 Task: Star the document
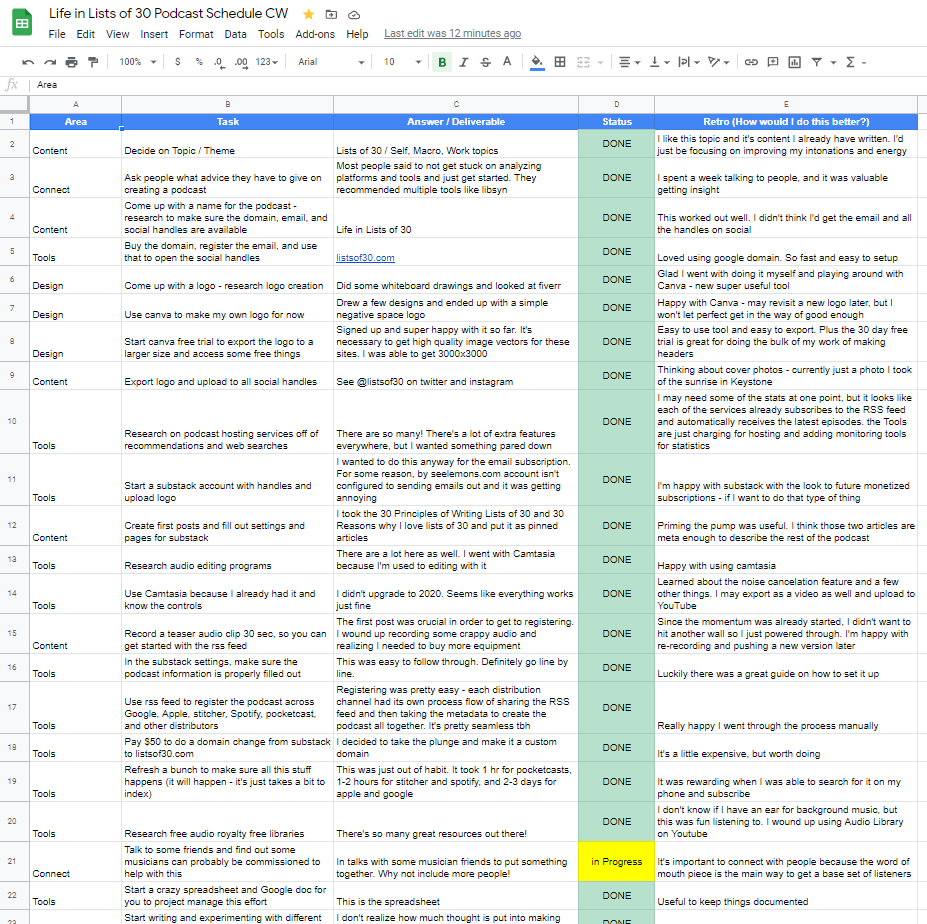pos(308,15)
